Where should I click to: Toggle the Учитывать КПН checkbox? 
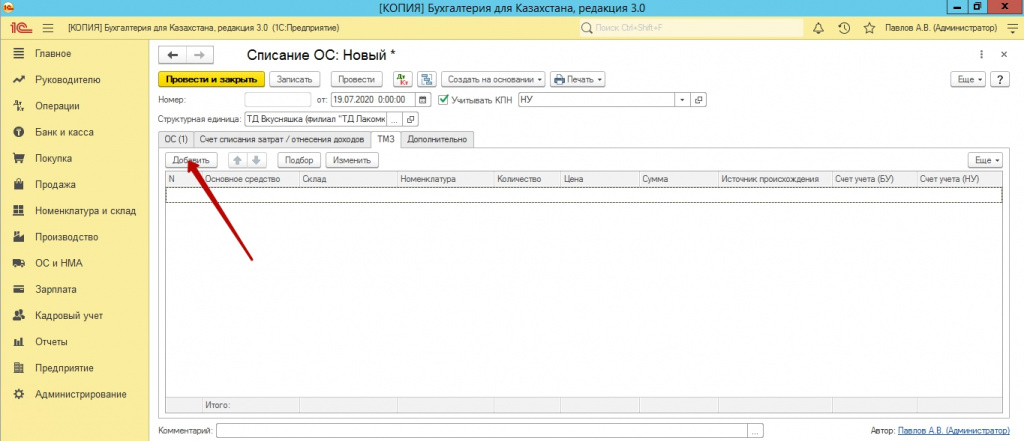(x=443, y=100)
